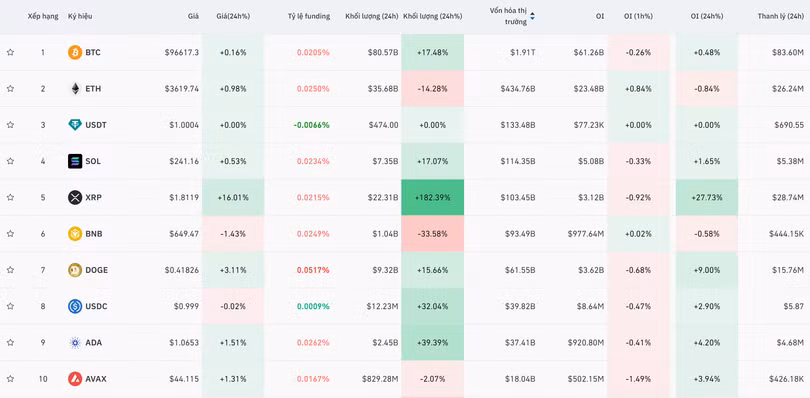Click ETH price $3619.74
This screenshot has width=810, height=398.
click(182, 88)
